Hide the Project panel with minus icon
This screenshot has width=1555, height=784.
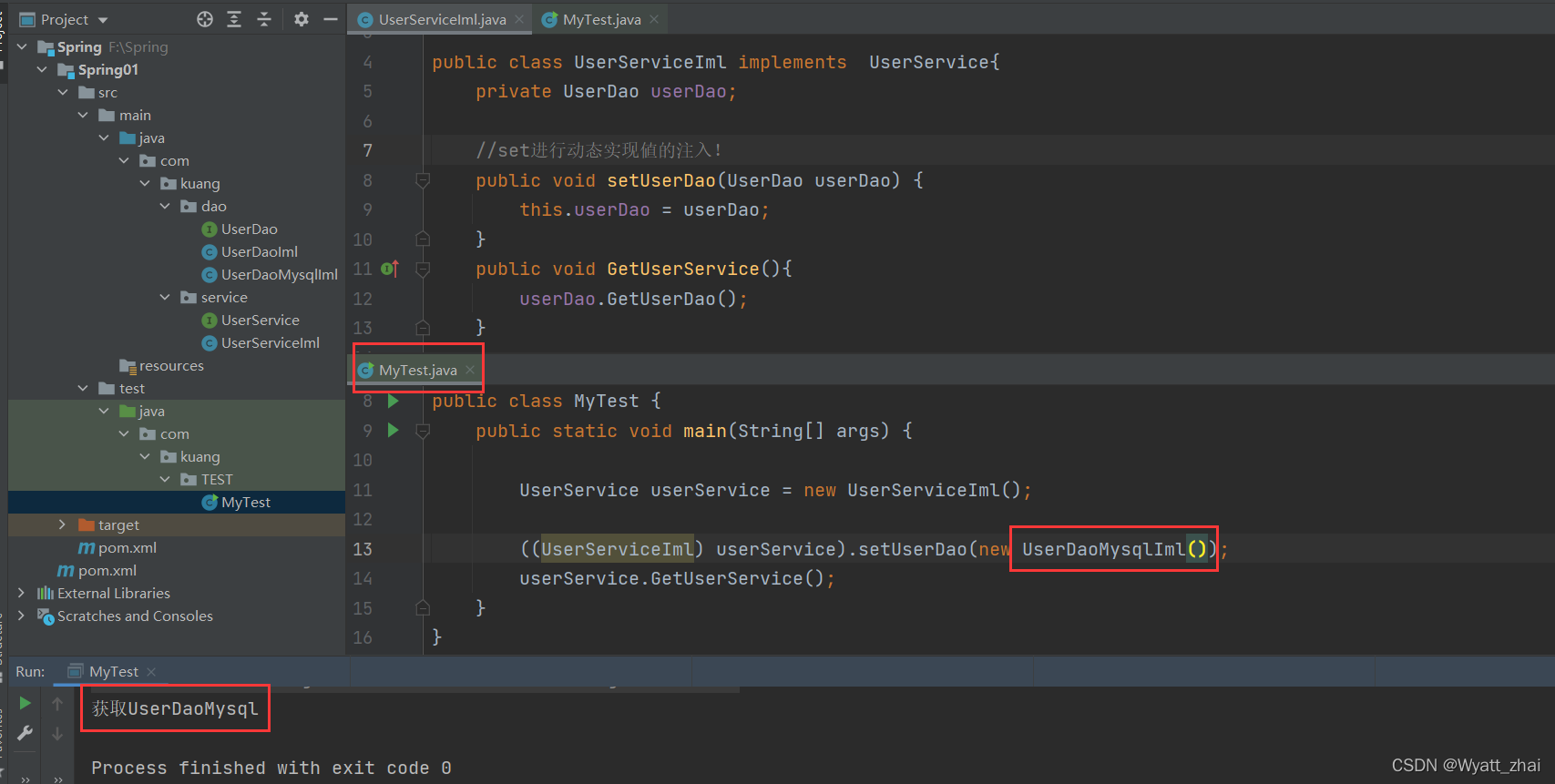[331, 19]
